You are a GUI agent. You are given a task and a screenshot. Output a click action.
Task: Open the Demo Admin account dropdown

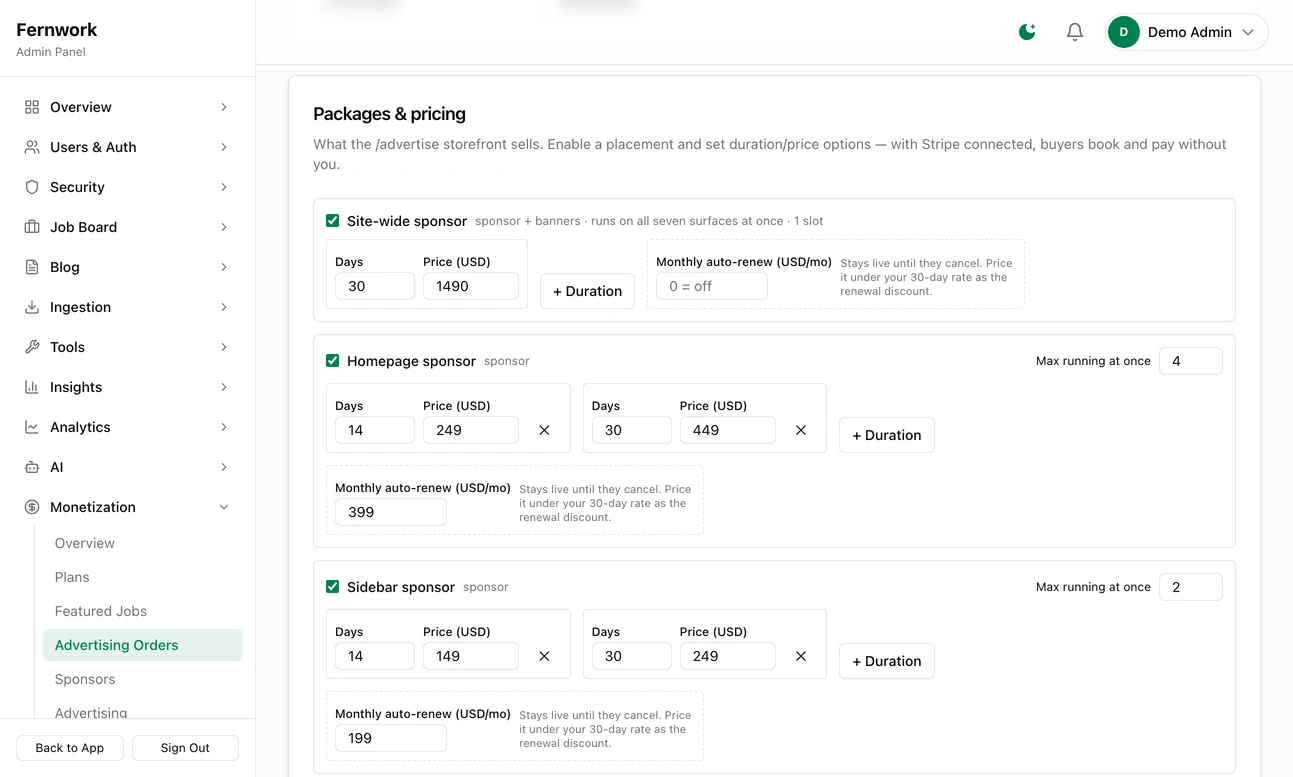click(1186, 32)
